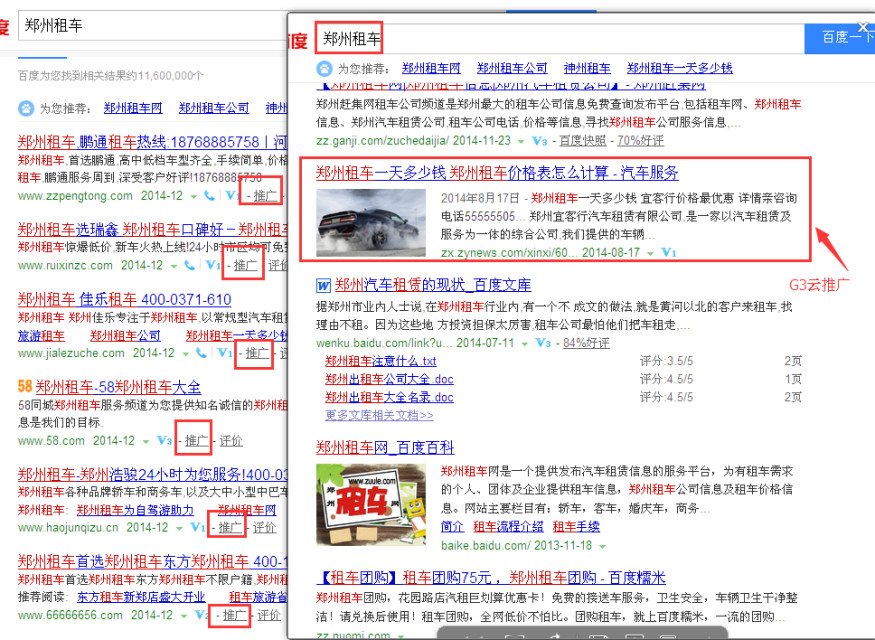Open 郑州租车-58郑州租车大全 result title

118,387
